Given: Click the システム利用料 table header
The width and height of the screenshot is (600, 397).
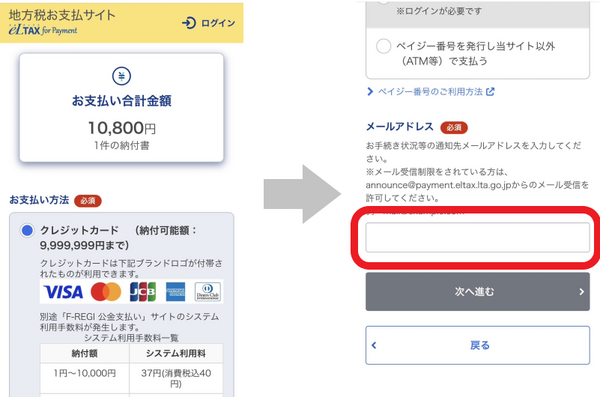Looking at the screenshot, I should 176,353.
